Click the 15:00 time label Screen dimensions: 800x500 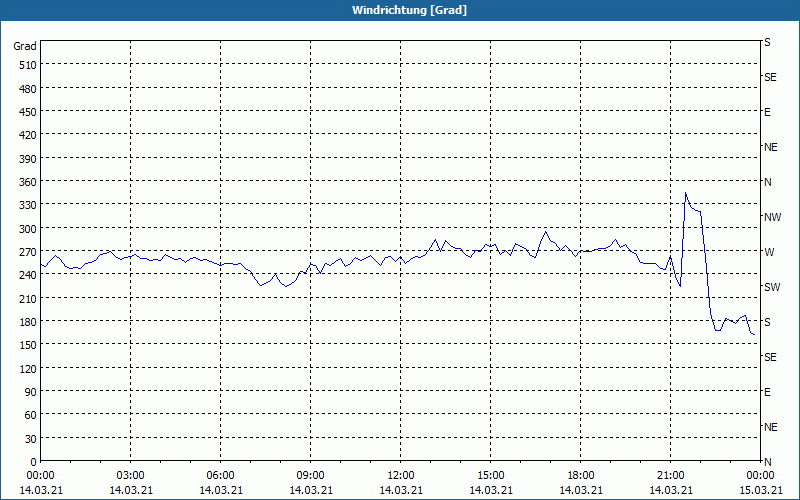click(x=491, y=476)
